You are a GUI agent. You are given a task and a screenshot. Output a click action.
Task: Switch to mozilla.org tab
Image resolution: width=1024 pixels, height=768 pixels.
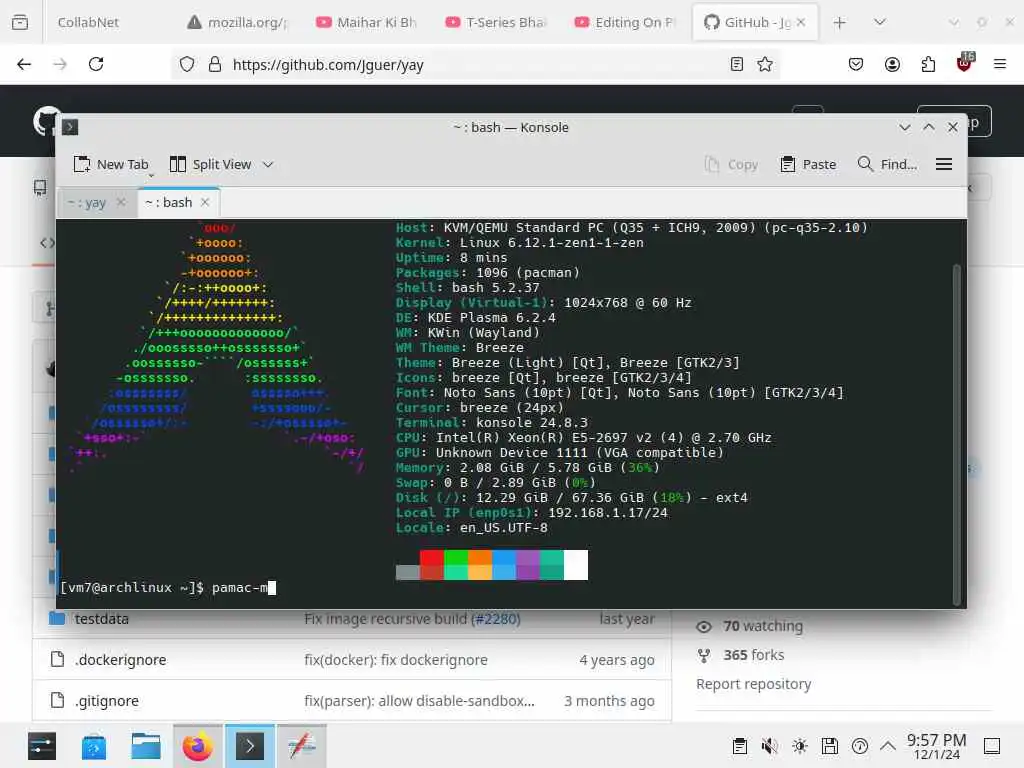coord(238,22)
